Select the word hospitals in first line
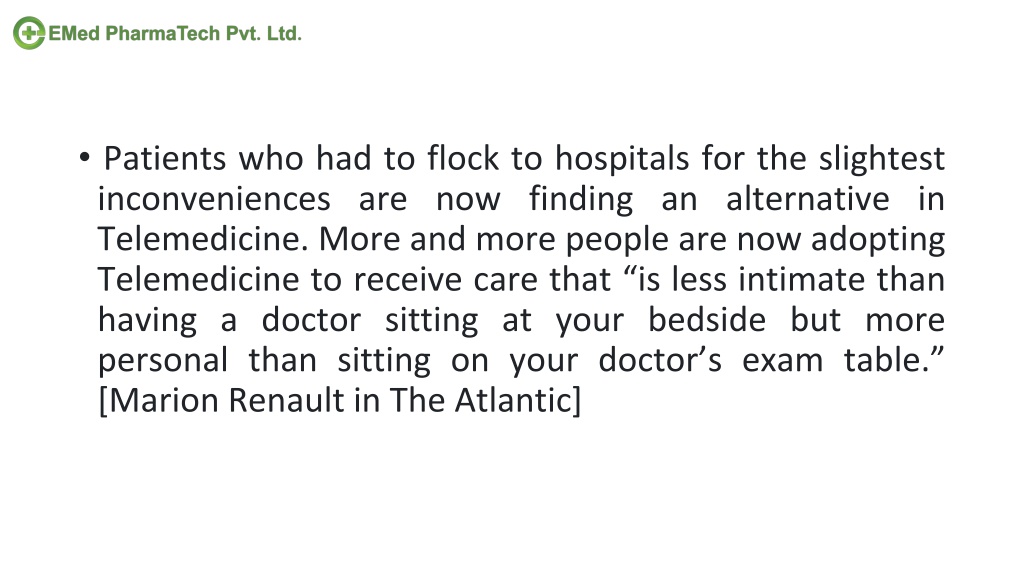Image resolution: width=1024 pixels, height=576 pixels. (x=622, y=159)
